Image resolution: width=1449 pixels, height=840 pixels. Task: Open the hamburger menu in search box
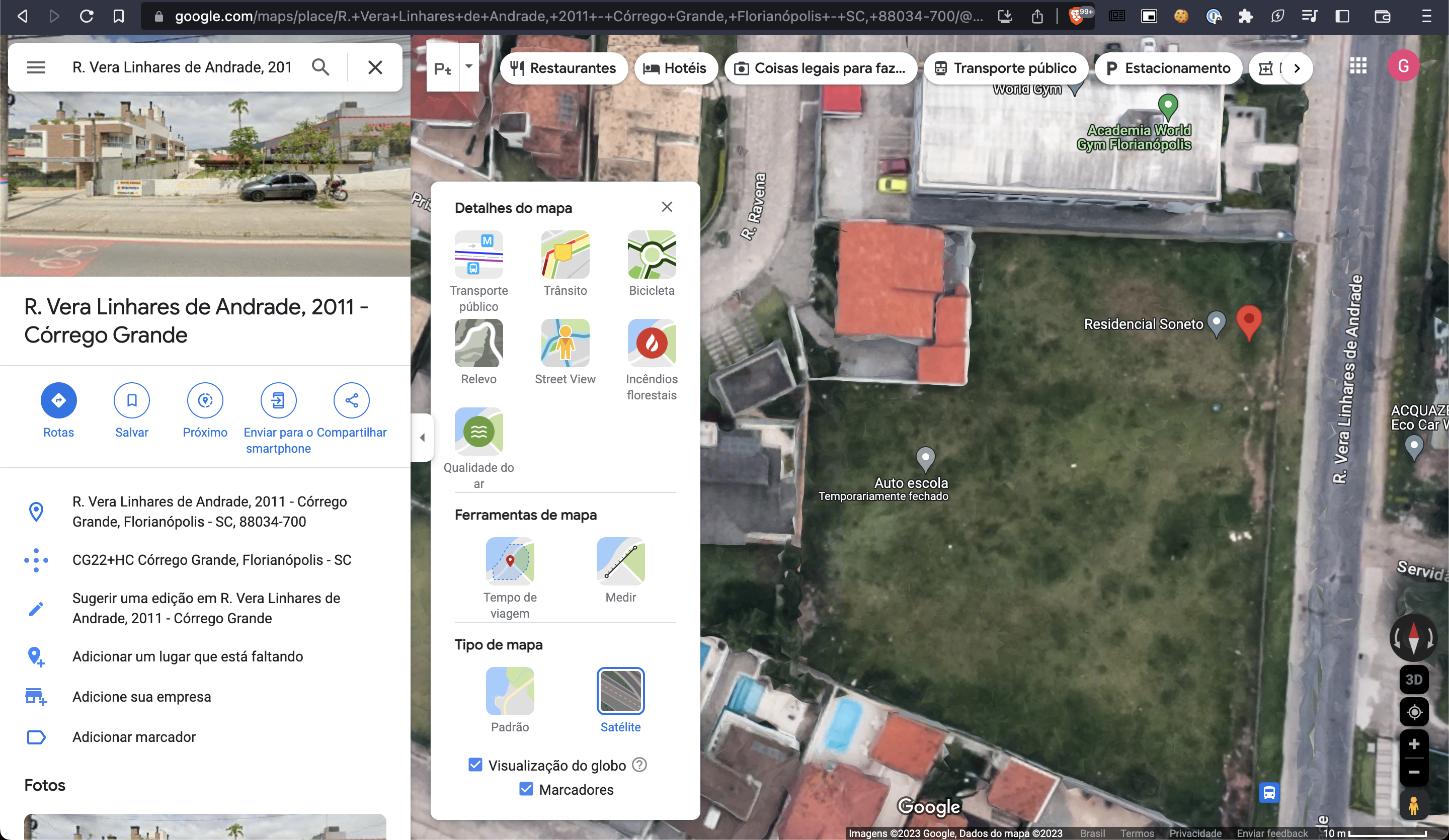pos(36,67)
